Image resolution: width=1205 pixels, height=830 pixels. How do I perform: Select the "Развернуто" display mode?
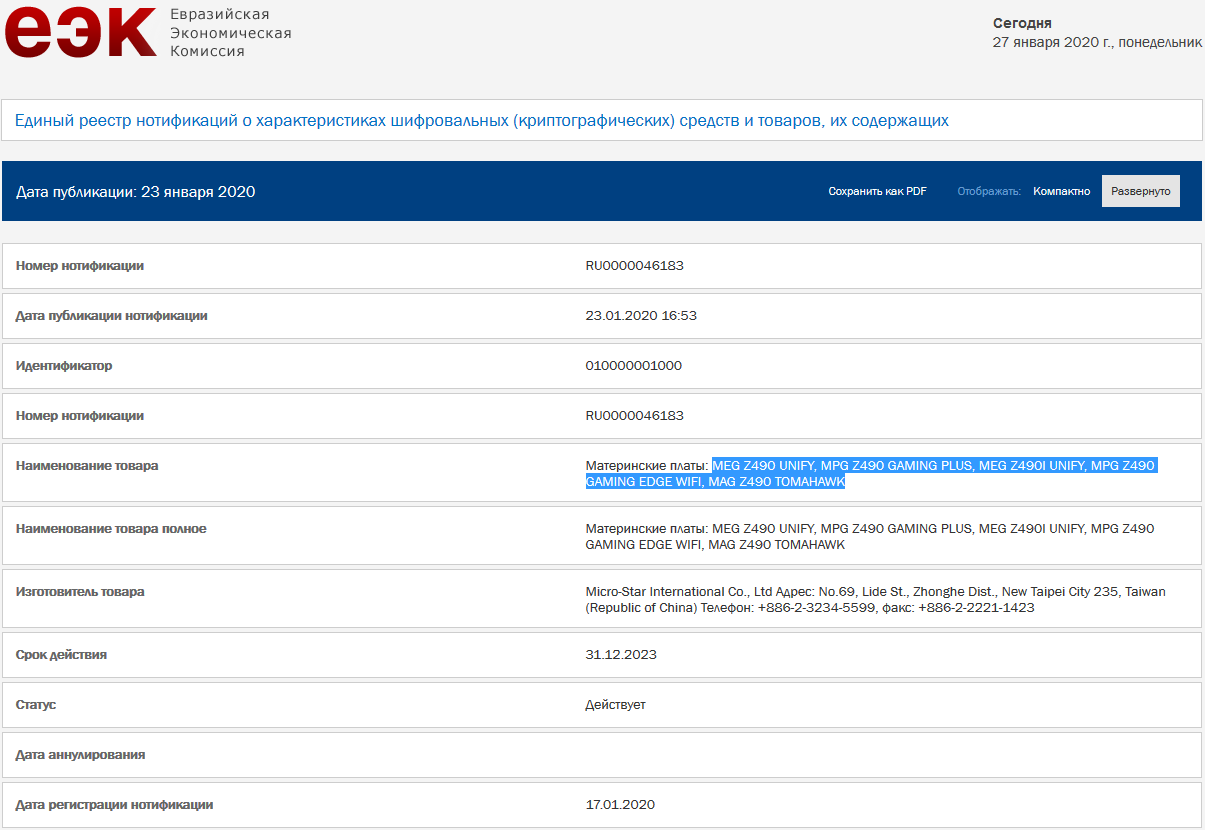pos(1141,191)
